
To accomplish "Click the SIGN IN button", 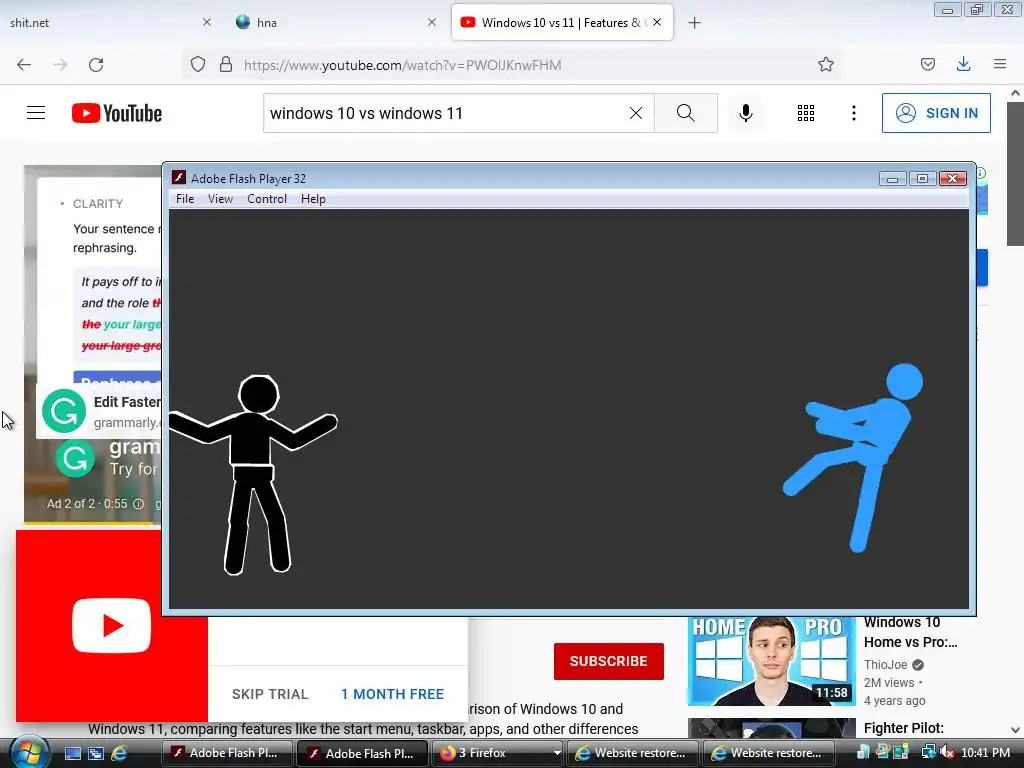I will (936, 113).
